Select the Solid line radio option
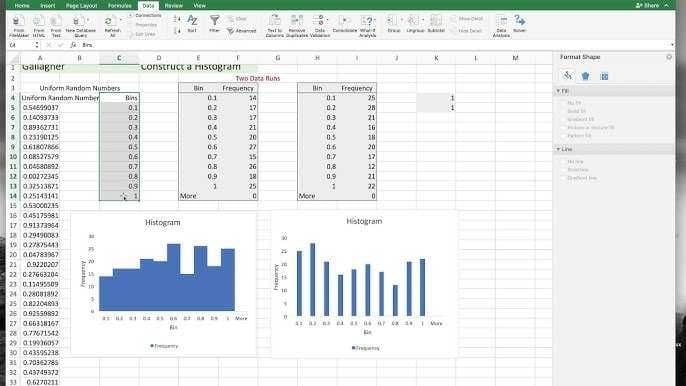686x386 pixels. (563, 169)
